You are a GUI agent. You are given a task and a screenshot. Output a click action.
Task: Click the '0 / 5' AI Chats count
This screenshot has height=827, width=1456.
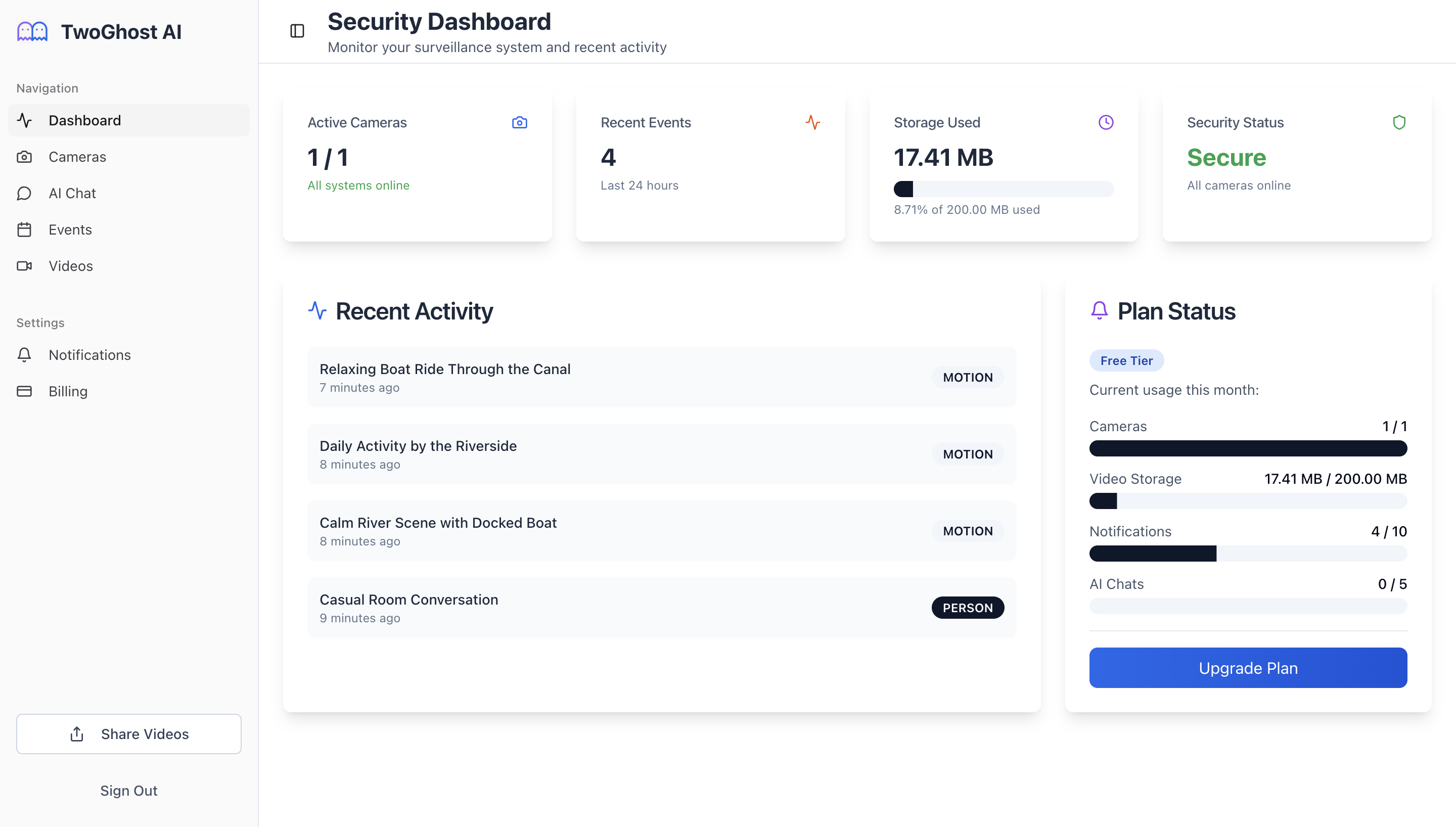[1392, 584]
